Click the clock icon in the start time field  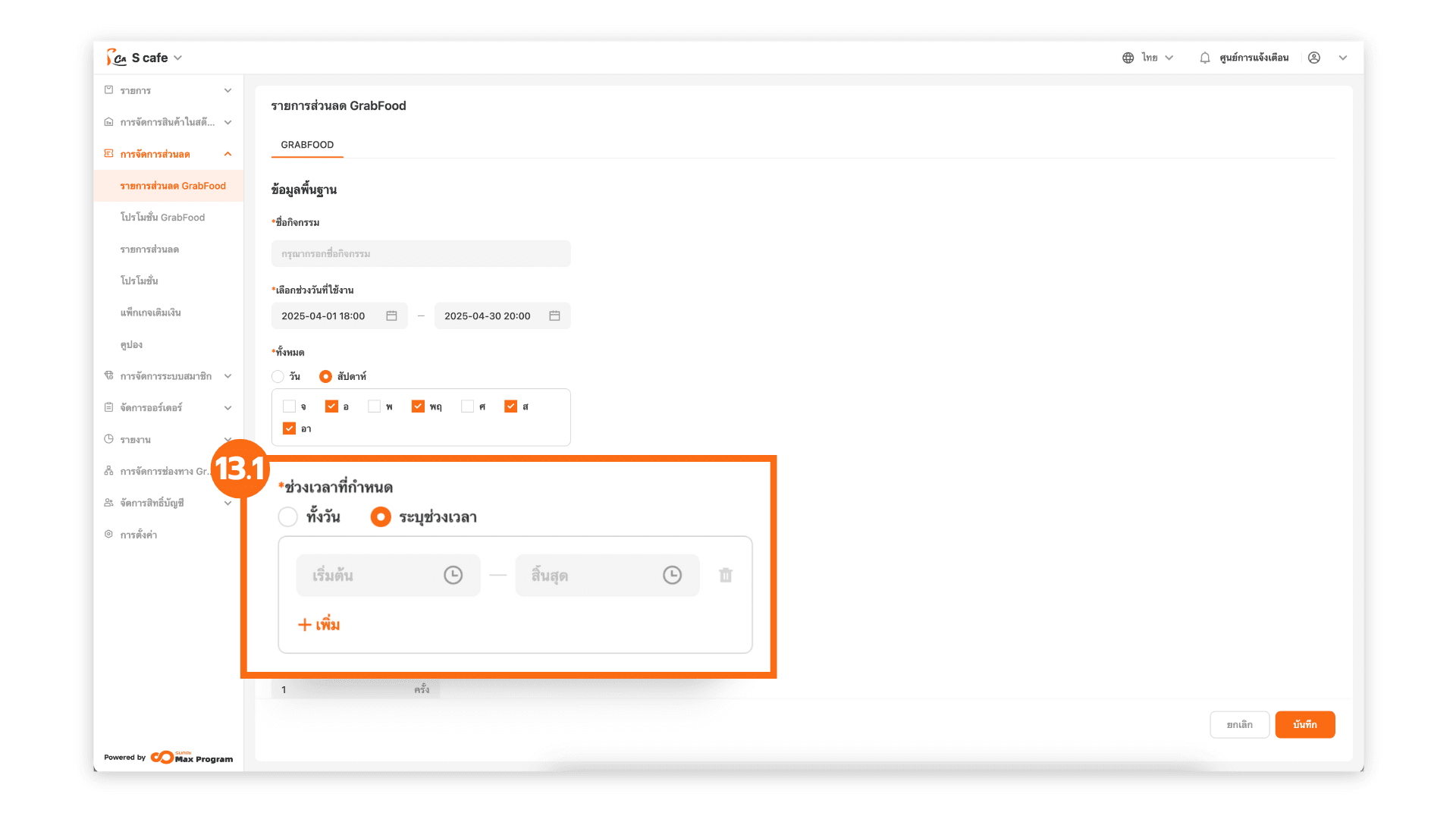click(453, 576)
